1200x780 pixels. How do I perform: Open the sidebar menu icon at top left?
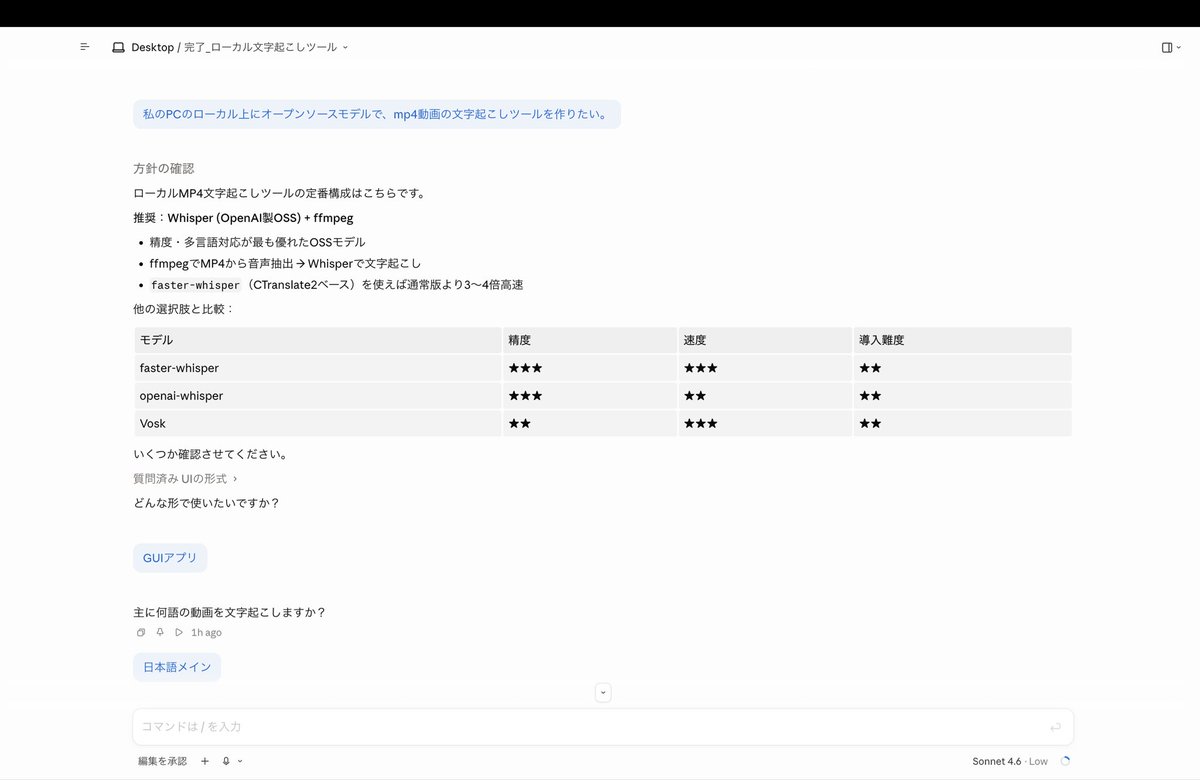[85, 47]
